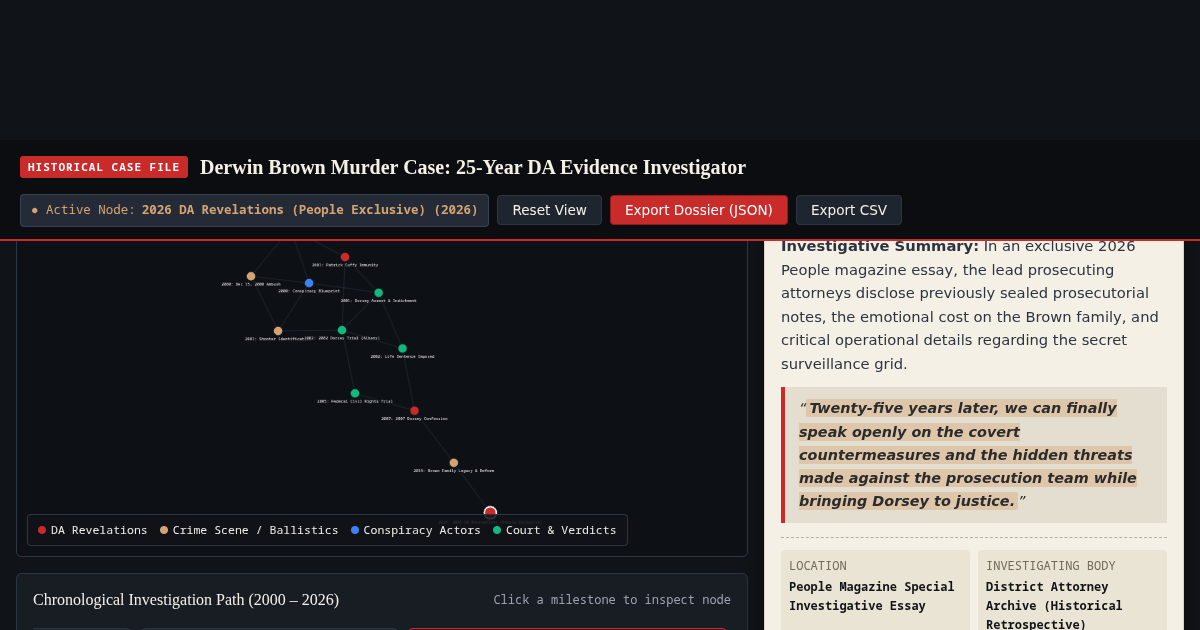Click the Court & Verdicts legend entry
This screenshot has width=1200, height=630.
(x=555, y=530)
